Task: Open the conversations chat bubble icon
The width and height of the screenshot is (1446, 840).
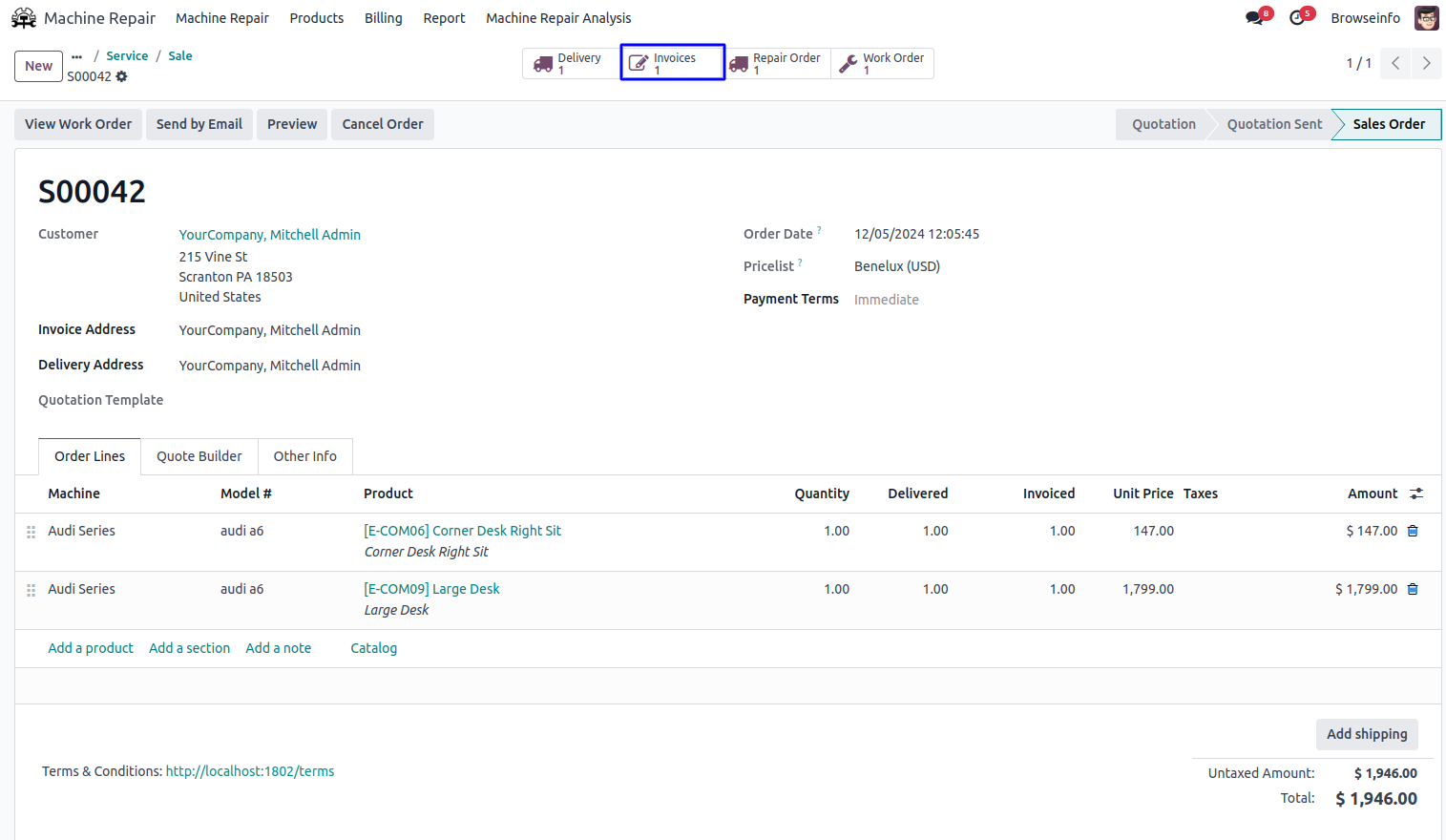Action: (x=1254, y=18)
